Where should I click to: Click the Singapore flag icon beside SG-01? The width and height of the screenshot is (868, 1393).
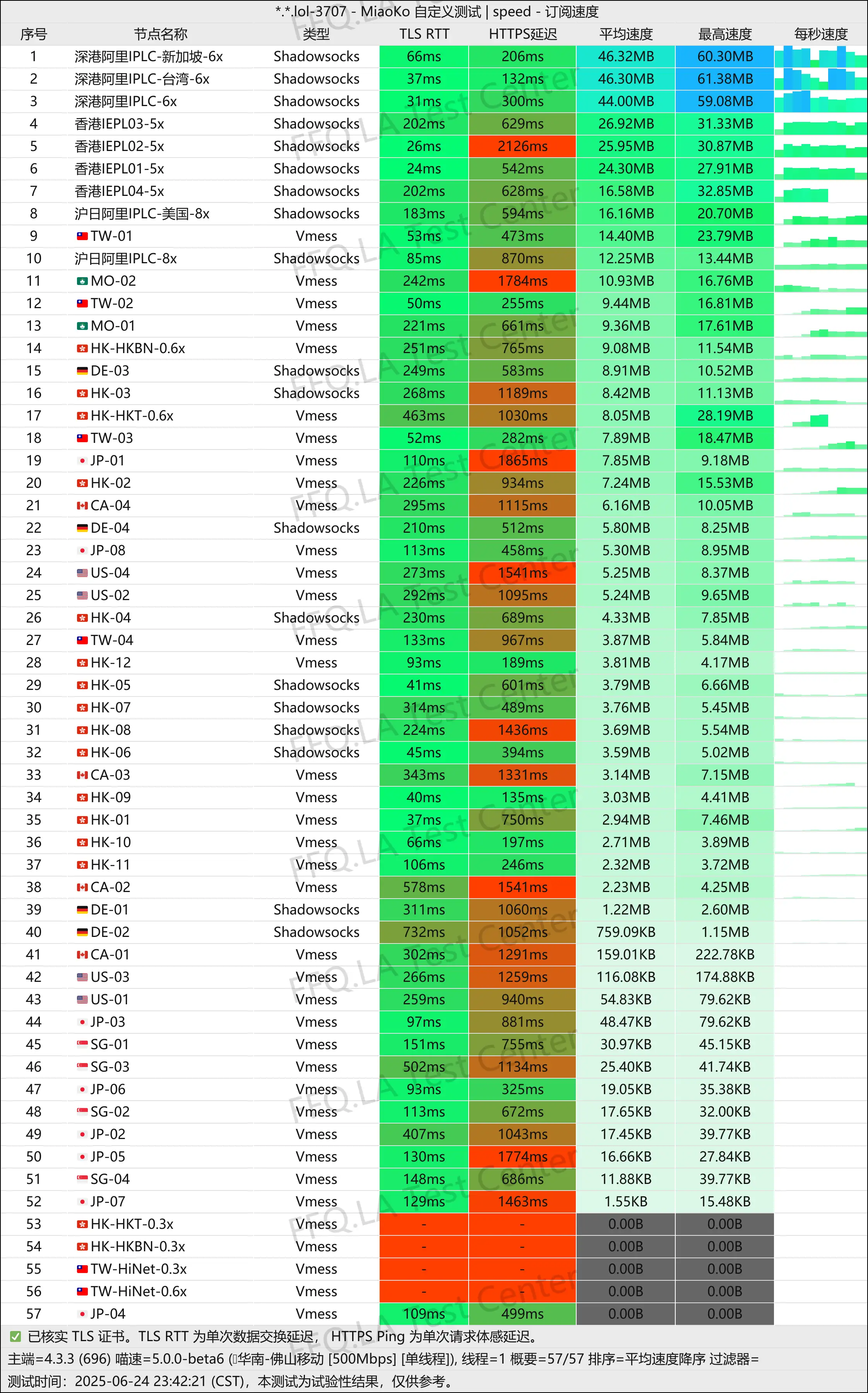click(x=82, y=1045)
